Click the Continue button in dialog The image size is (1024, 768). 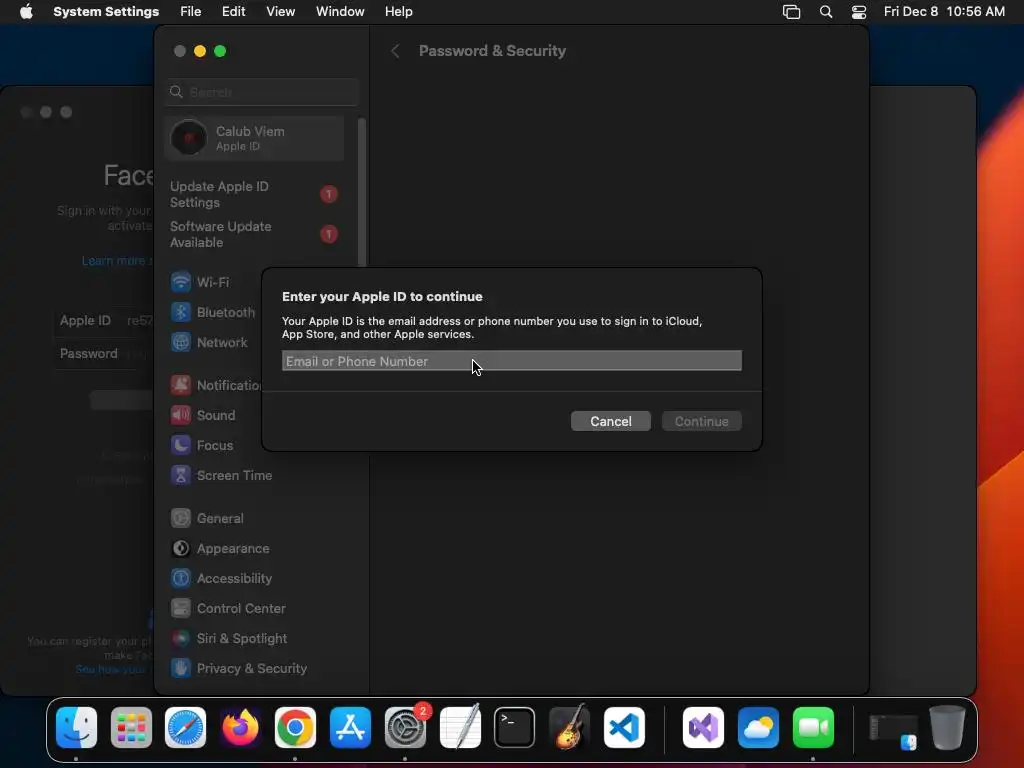tap(701, 421)
